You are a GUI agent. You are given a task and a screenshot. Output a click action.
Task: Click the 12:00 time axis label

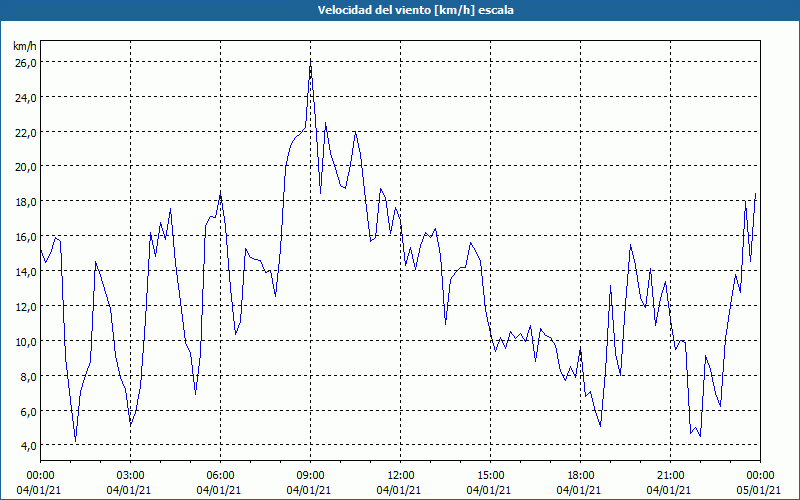click(401, 476)
